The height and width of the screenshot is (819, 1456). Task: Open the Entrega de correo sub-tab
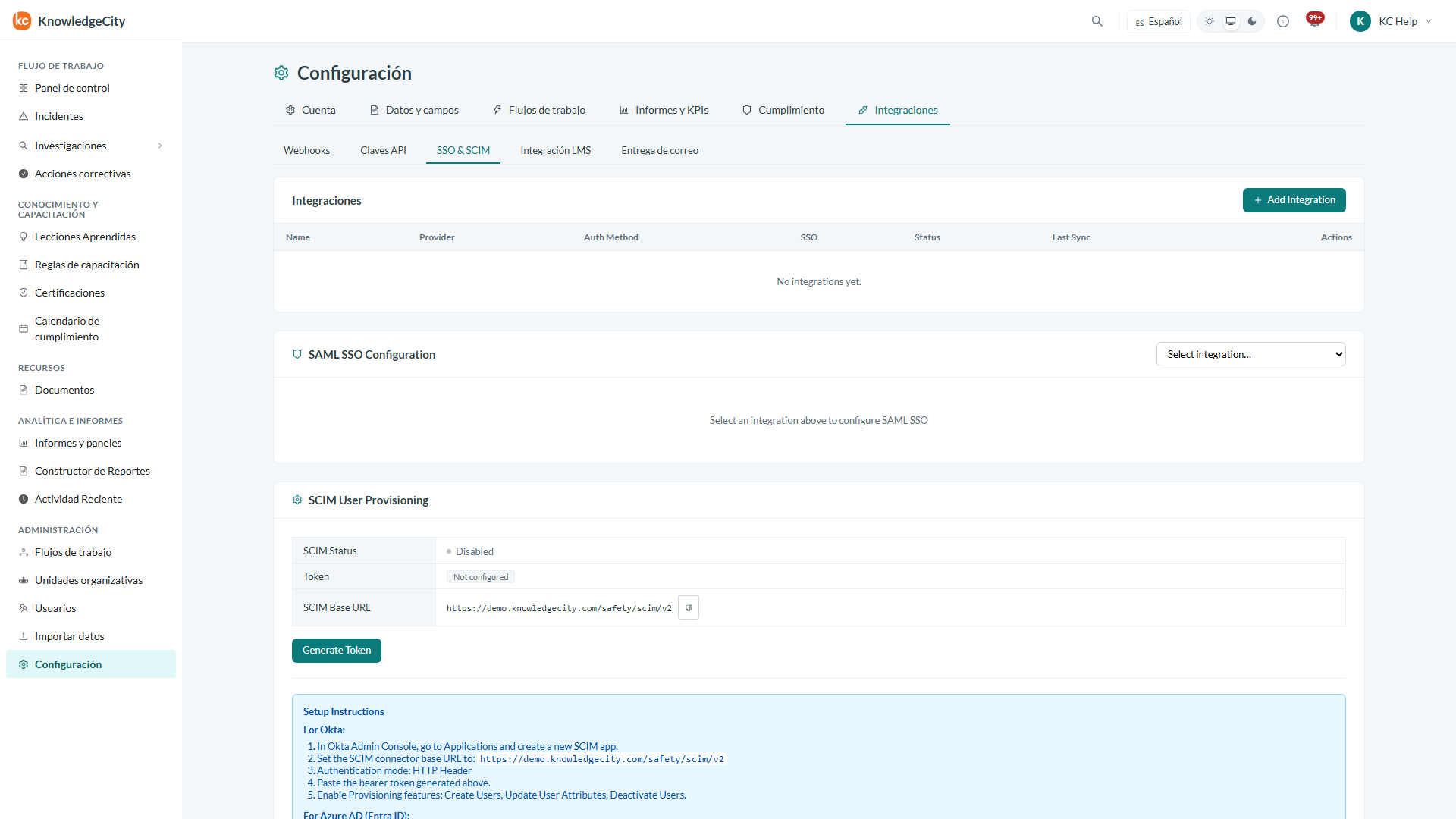point(660,150)
